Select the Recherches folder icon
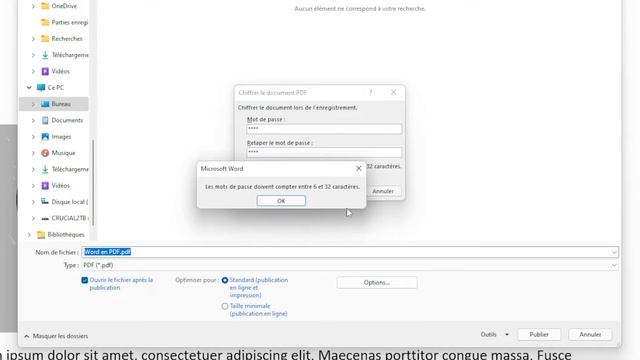This screenshot has height=360, width=640. 45,39
